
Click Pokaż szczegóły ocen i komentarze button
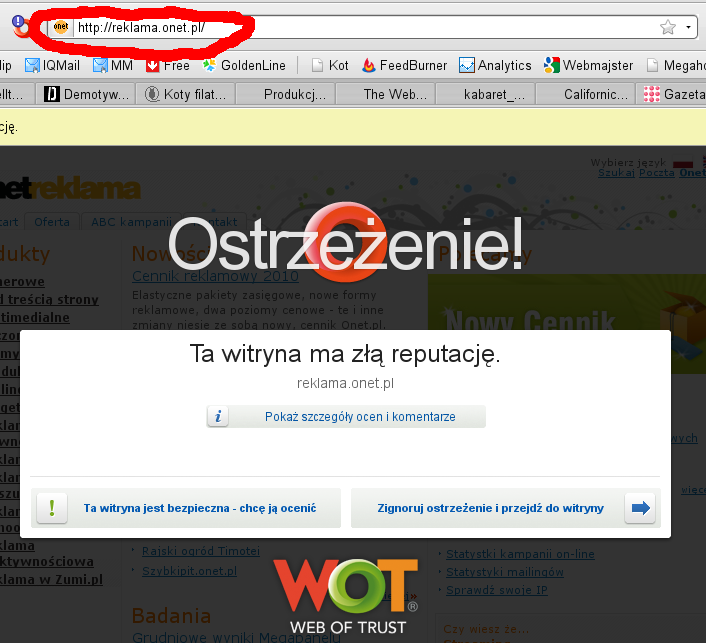click(x=346, y=417)
